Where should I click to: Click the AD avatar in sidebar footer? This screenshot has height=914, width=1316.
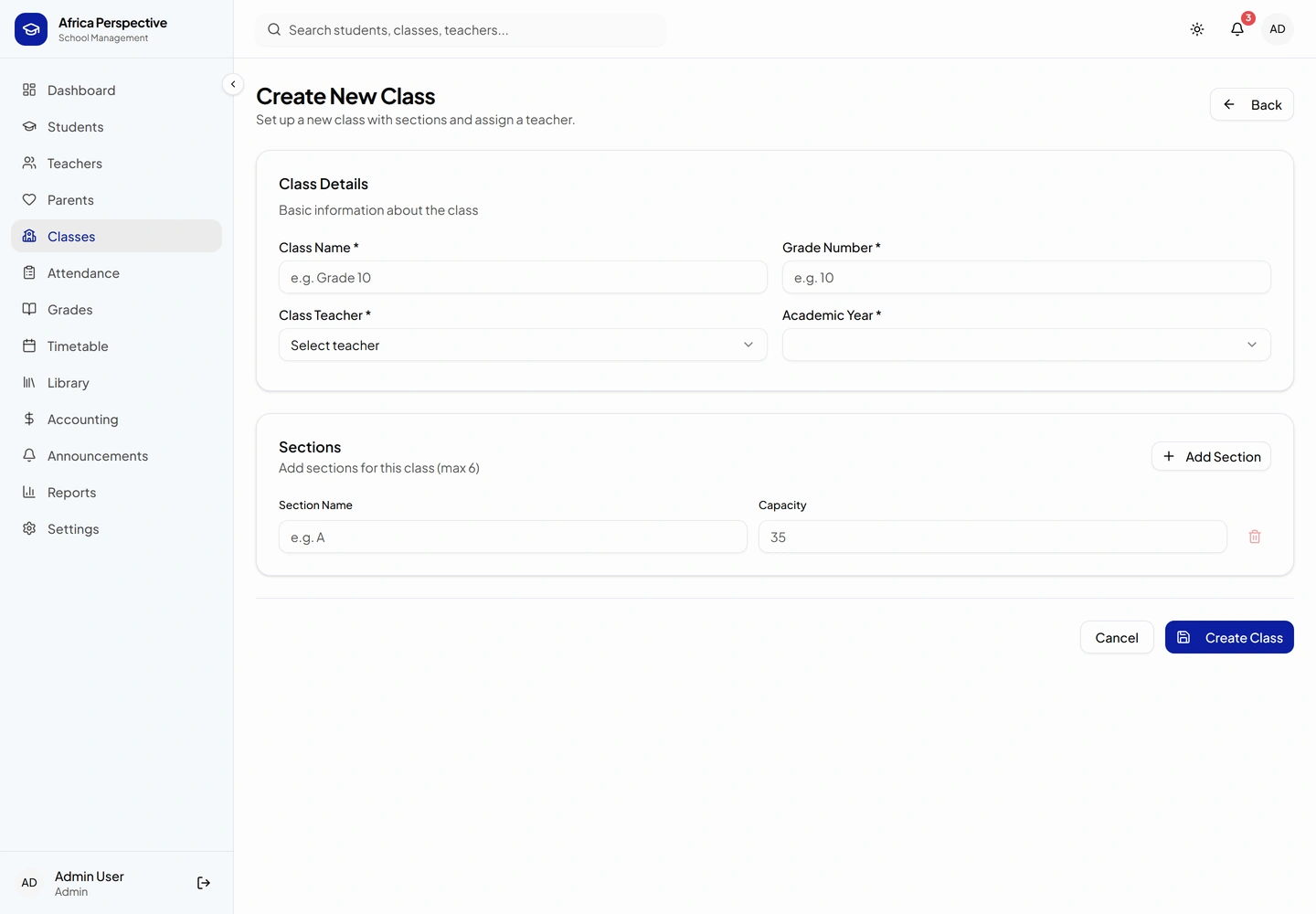click(x=29, y=883)
